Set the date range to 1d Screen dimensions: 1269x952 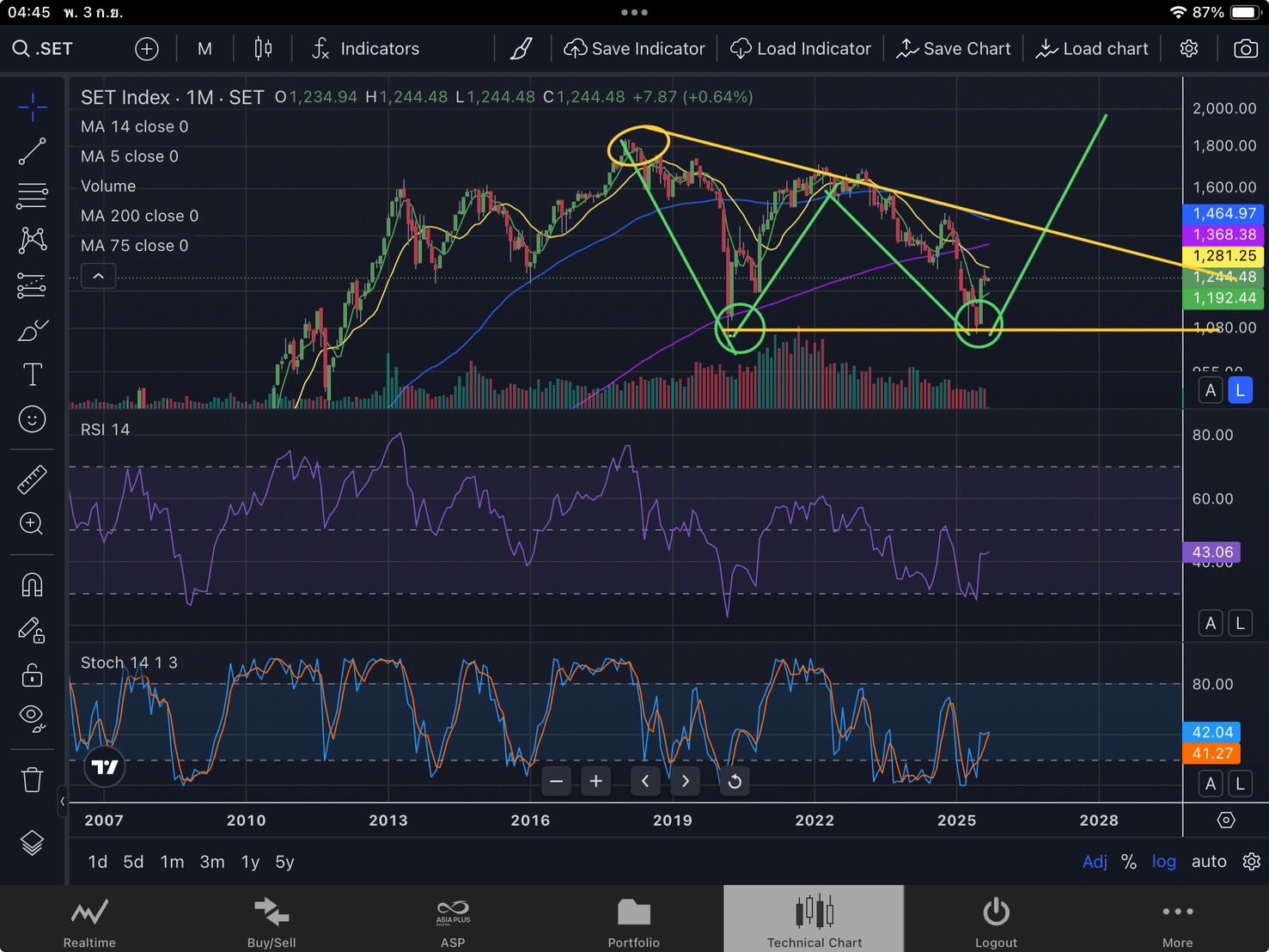tap(98, 862)
